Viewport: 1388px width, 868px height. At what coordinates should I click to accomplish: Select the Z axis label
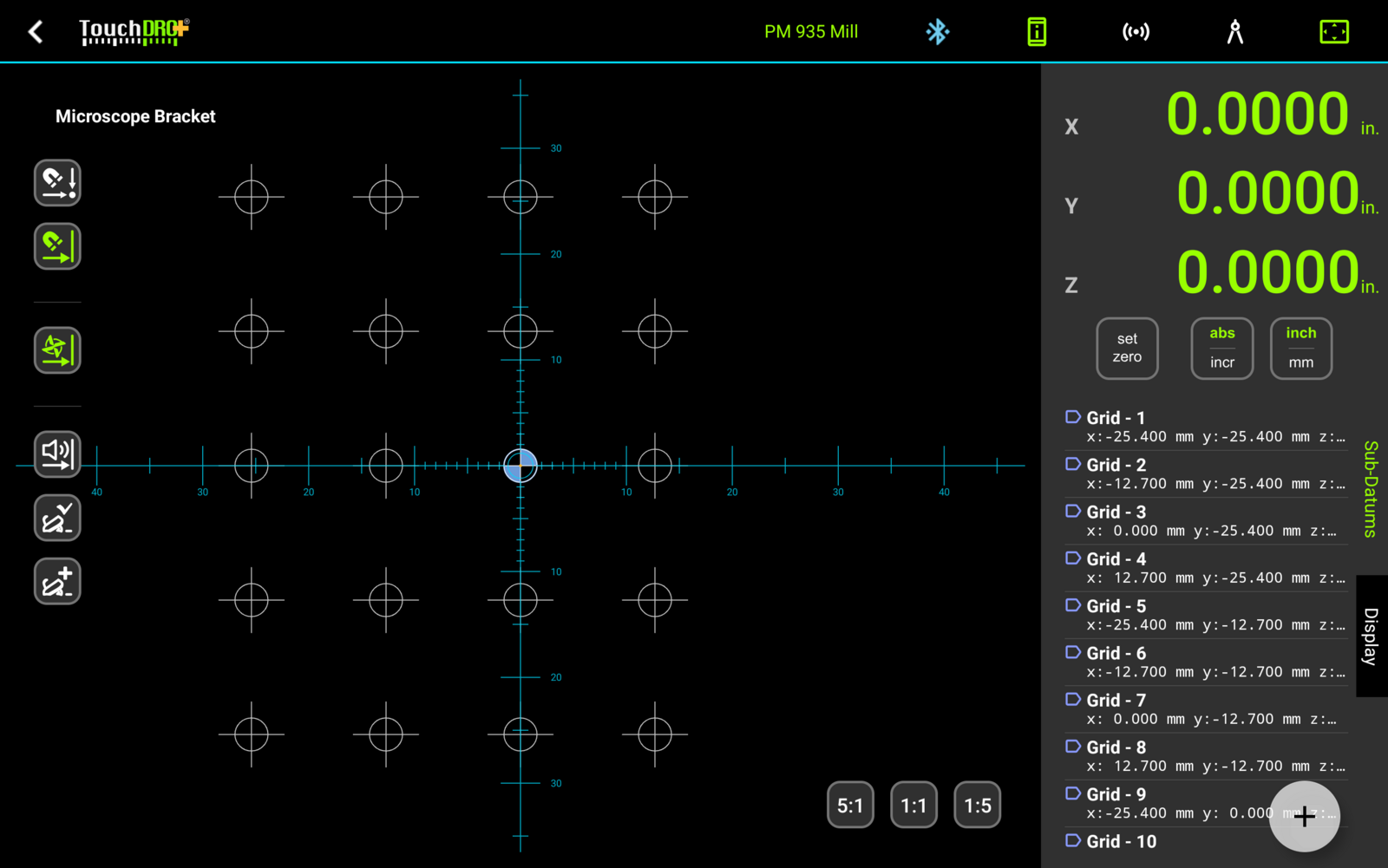pyautogui.click(x=1071, y=284)
